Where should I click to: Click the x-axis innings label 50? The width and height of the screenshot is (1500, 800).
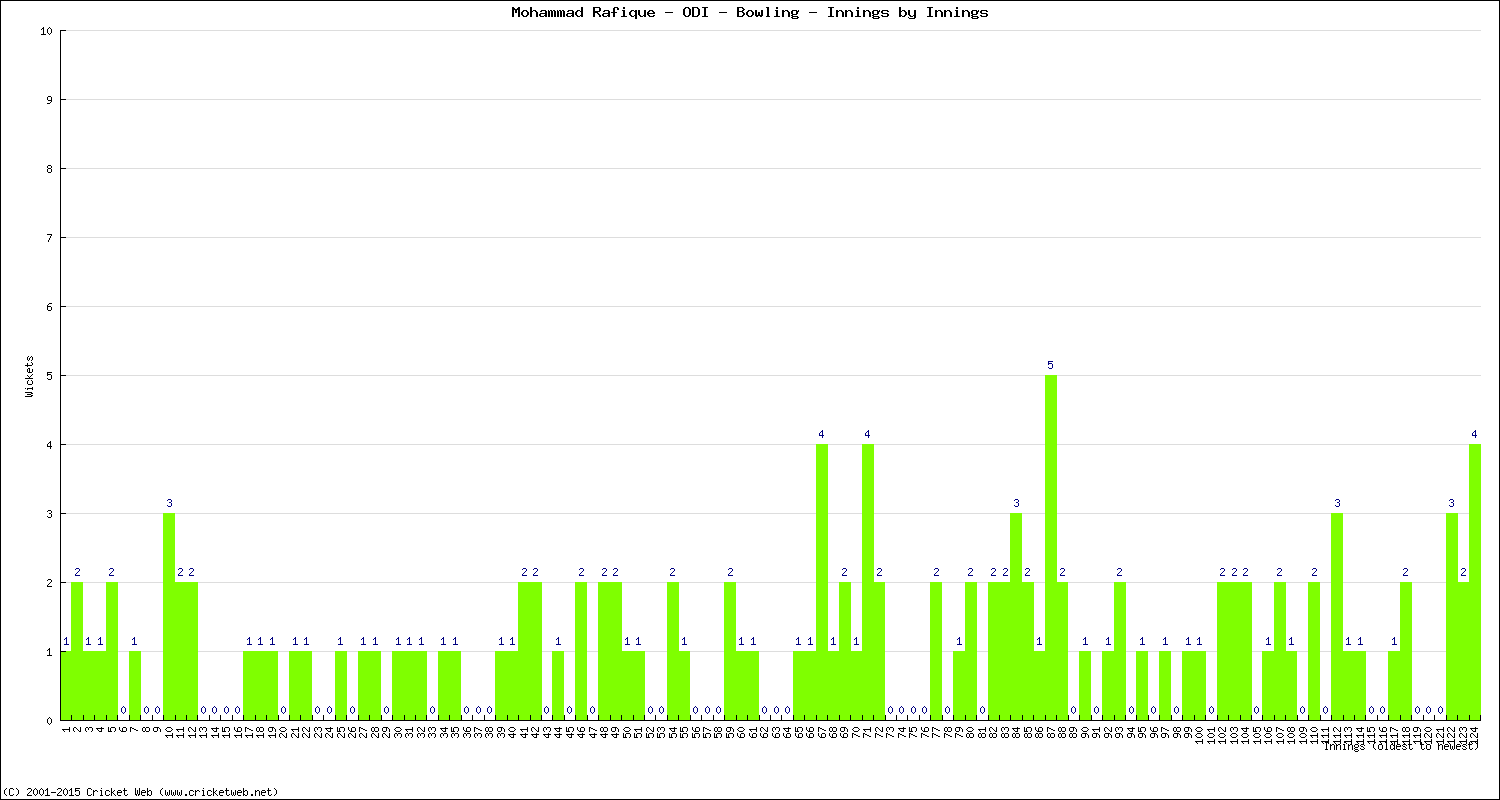click(627, 733)
